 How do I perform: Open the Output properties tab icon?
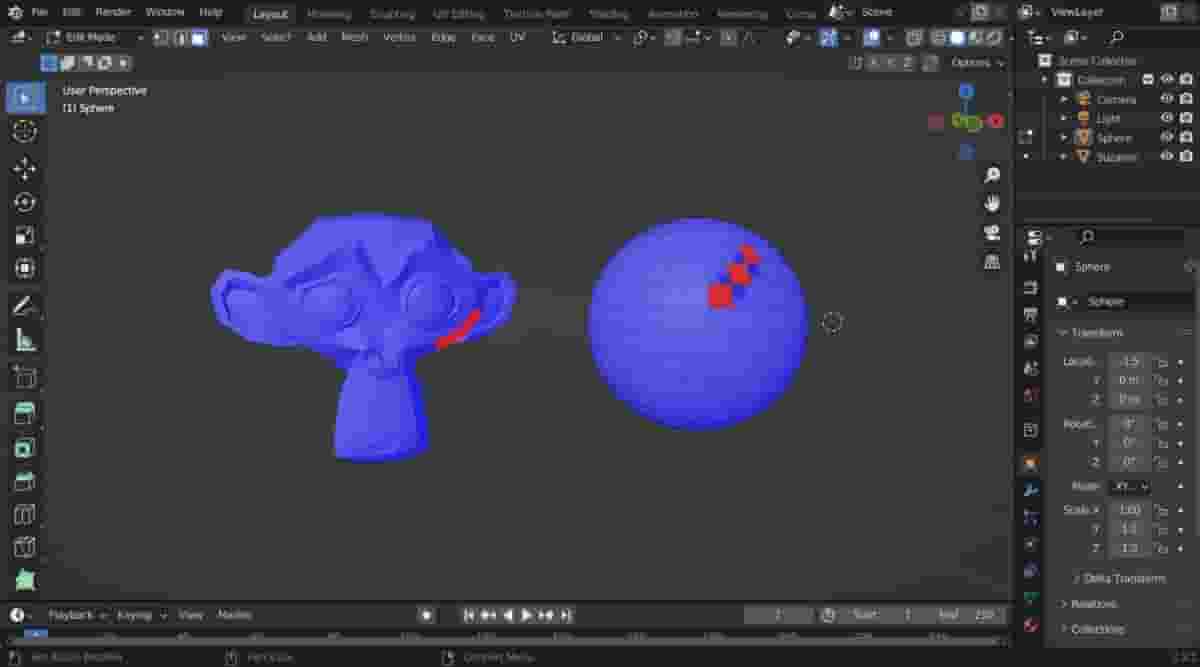[1031, 315]
